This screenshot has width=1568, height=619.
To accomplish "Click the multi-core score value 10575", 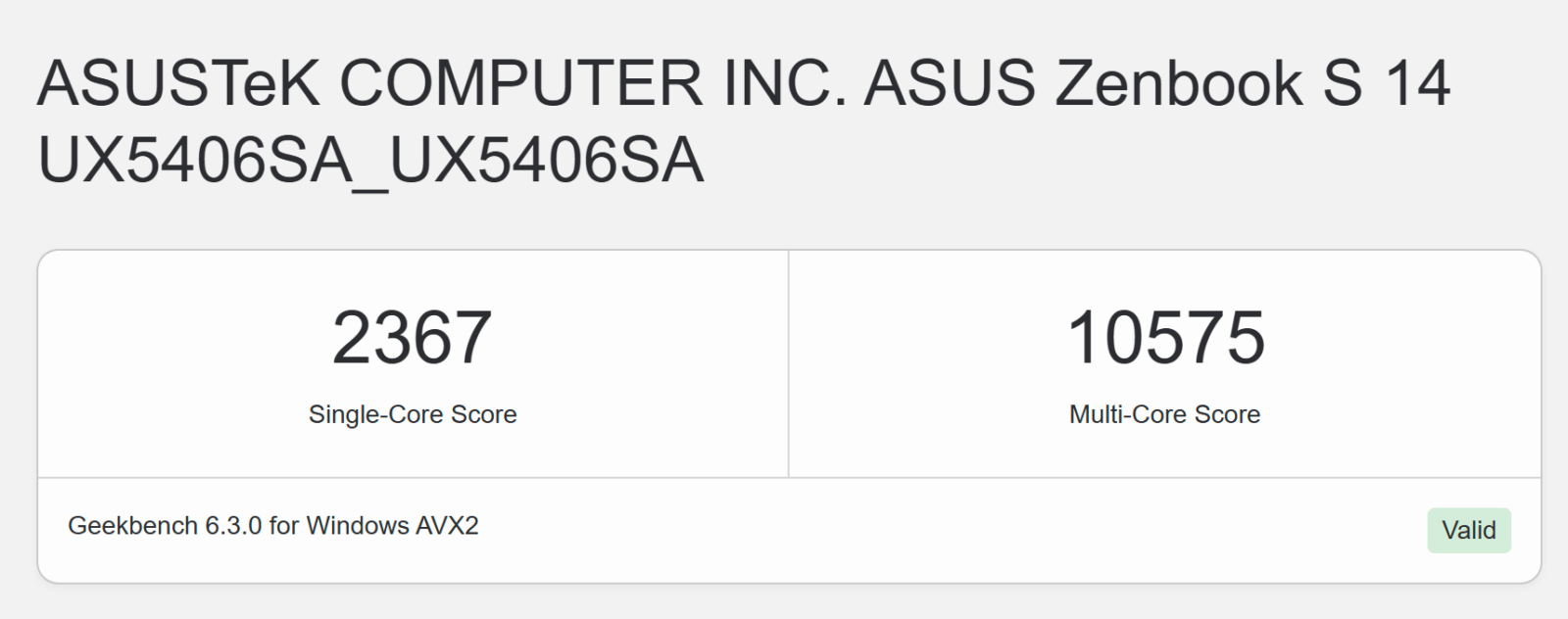I will pos(1165,338).
